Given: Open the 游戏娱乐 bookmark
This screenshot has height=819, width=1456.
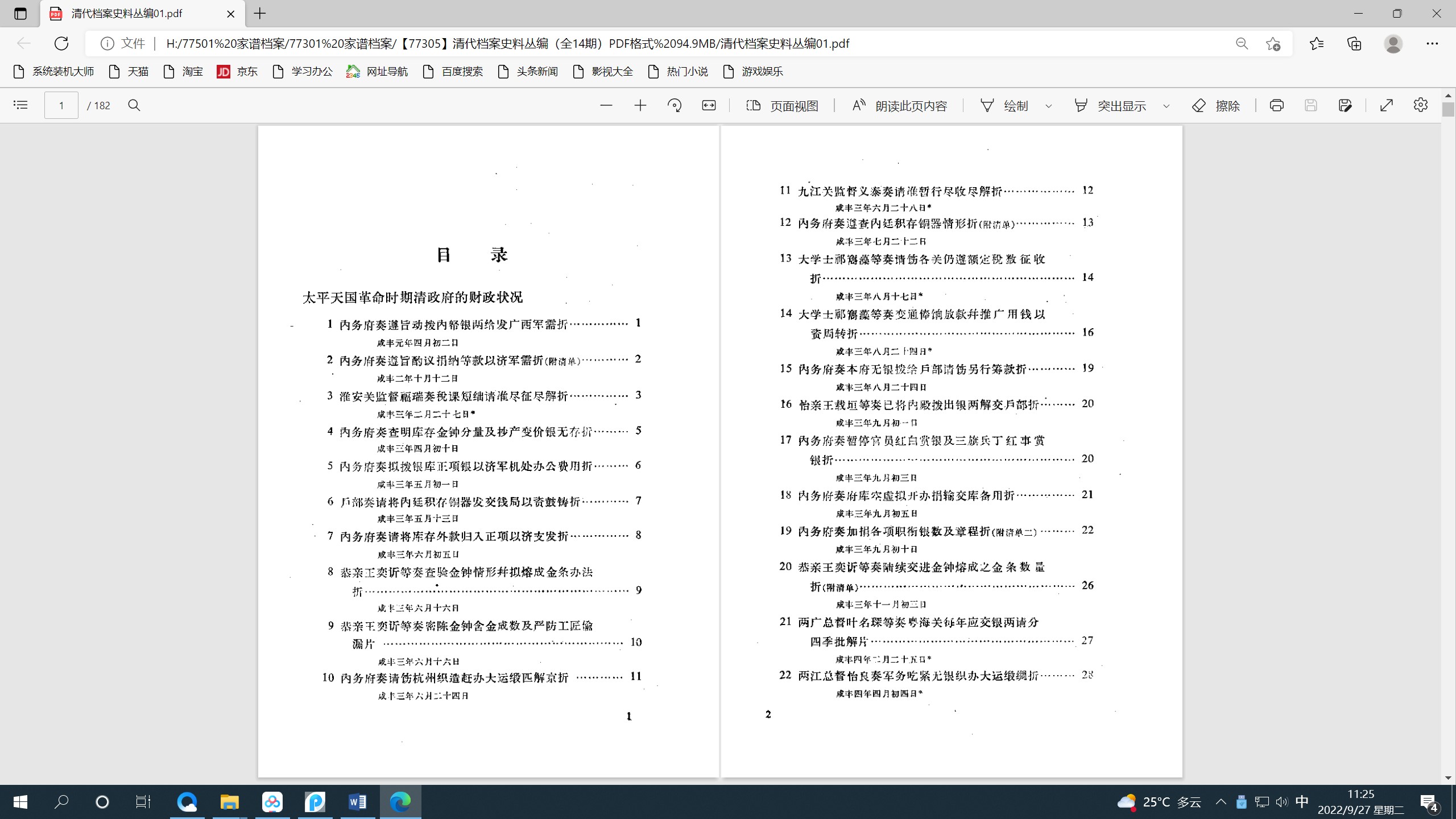Looking at the screenshot, I should (x=753, y=71).
